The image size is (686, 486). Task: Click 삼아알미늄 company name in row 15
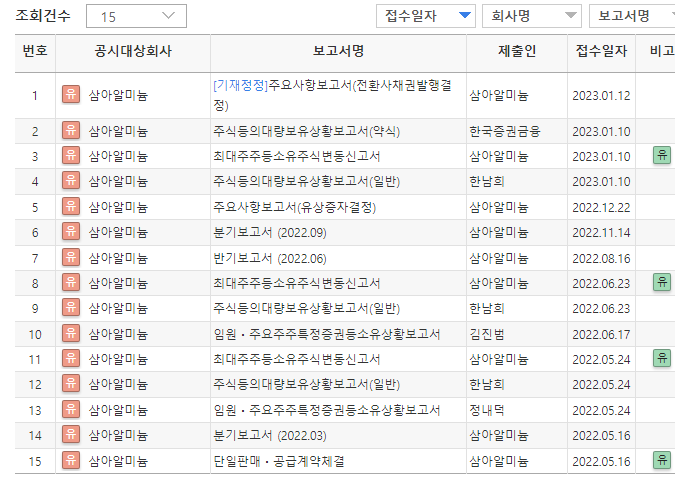(x=118, y=461)
